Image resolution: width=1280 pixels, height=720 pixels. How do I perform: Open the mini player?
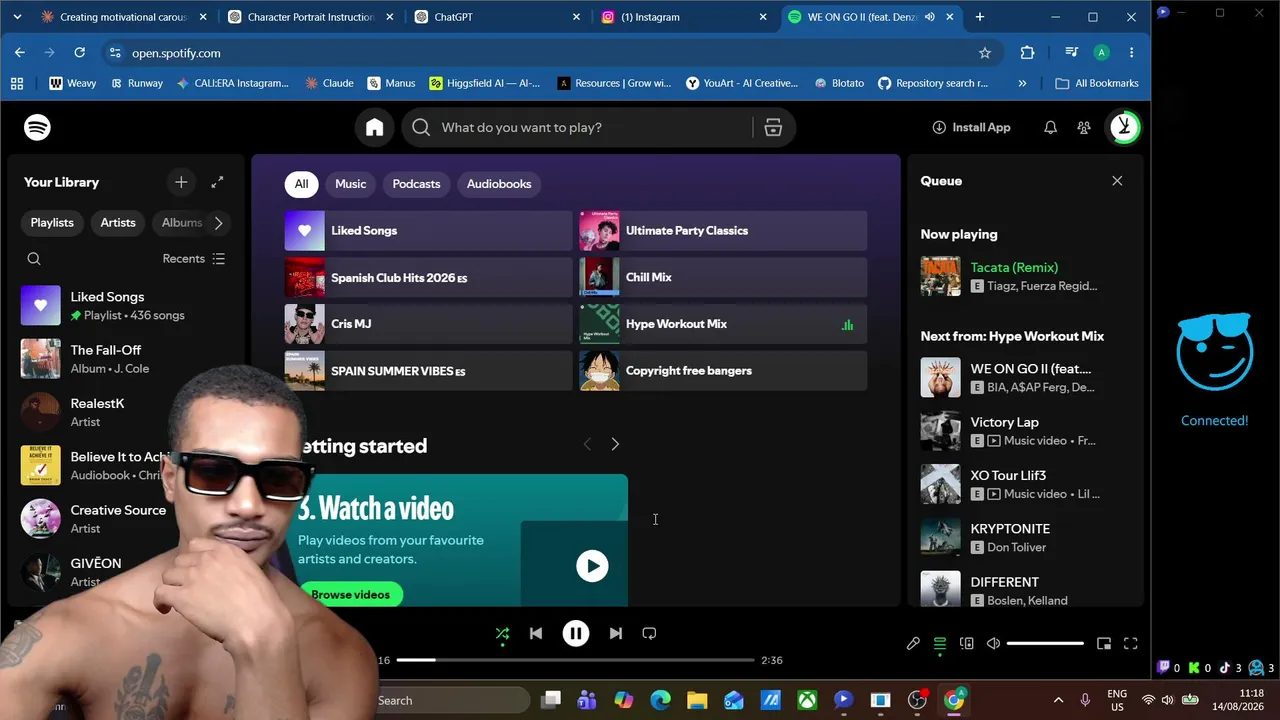1104,644
